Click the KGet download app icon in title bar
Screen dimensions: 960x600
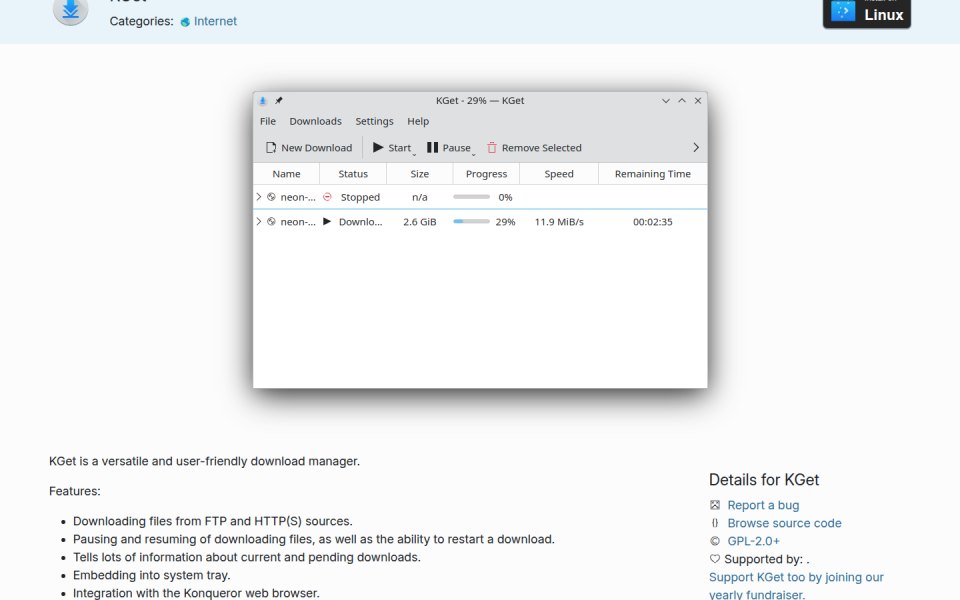click(263, 100)
